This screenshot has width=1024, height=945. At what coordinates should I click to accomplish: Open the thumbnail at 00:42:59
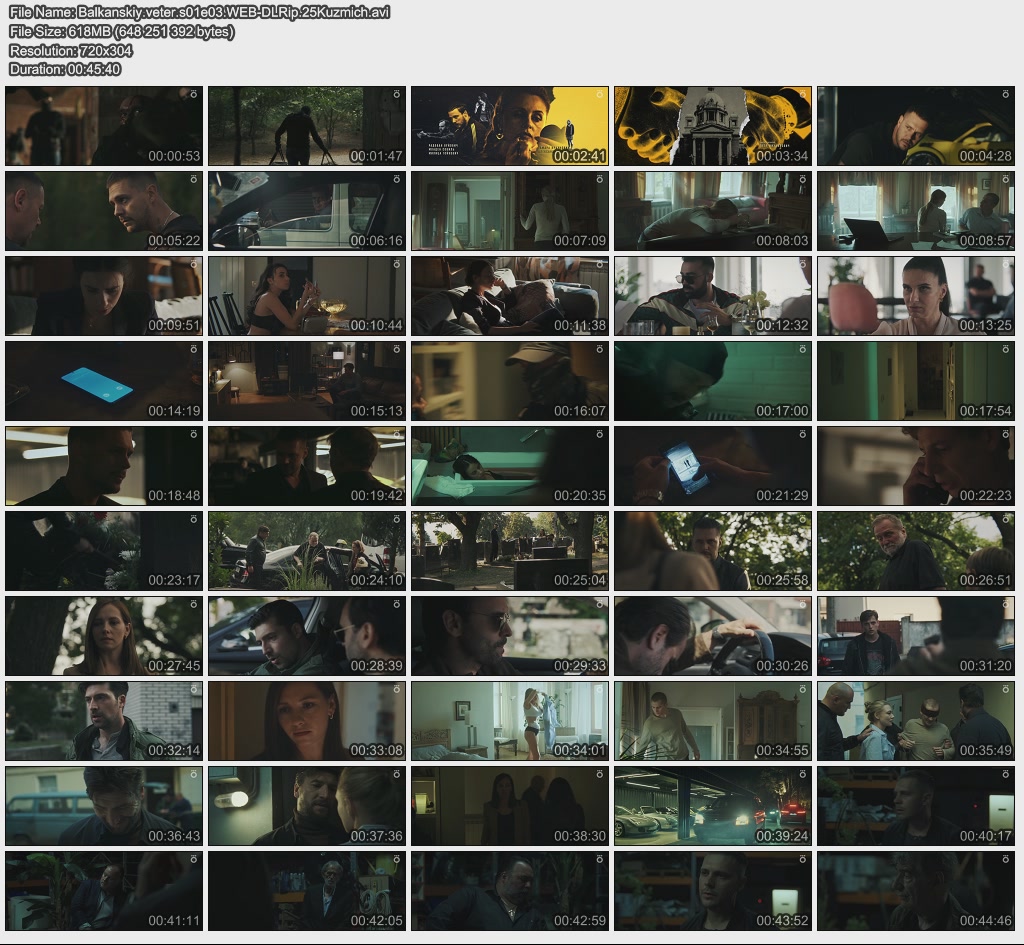[x=510, y=891]
